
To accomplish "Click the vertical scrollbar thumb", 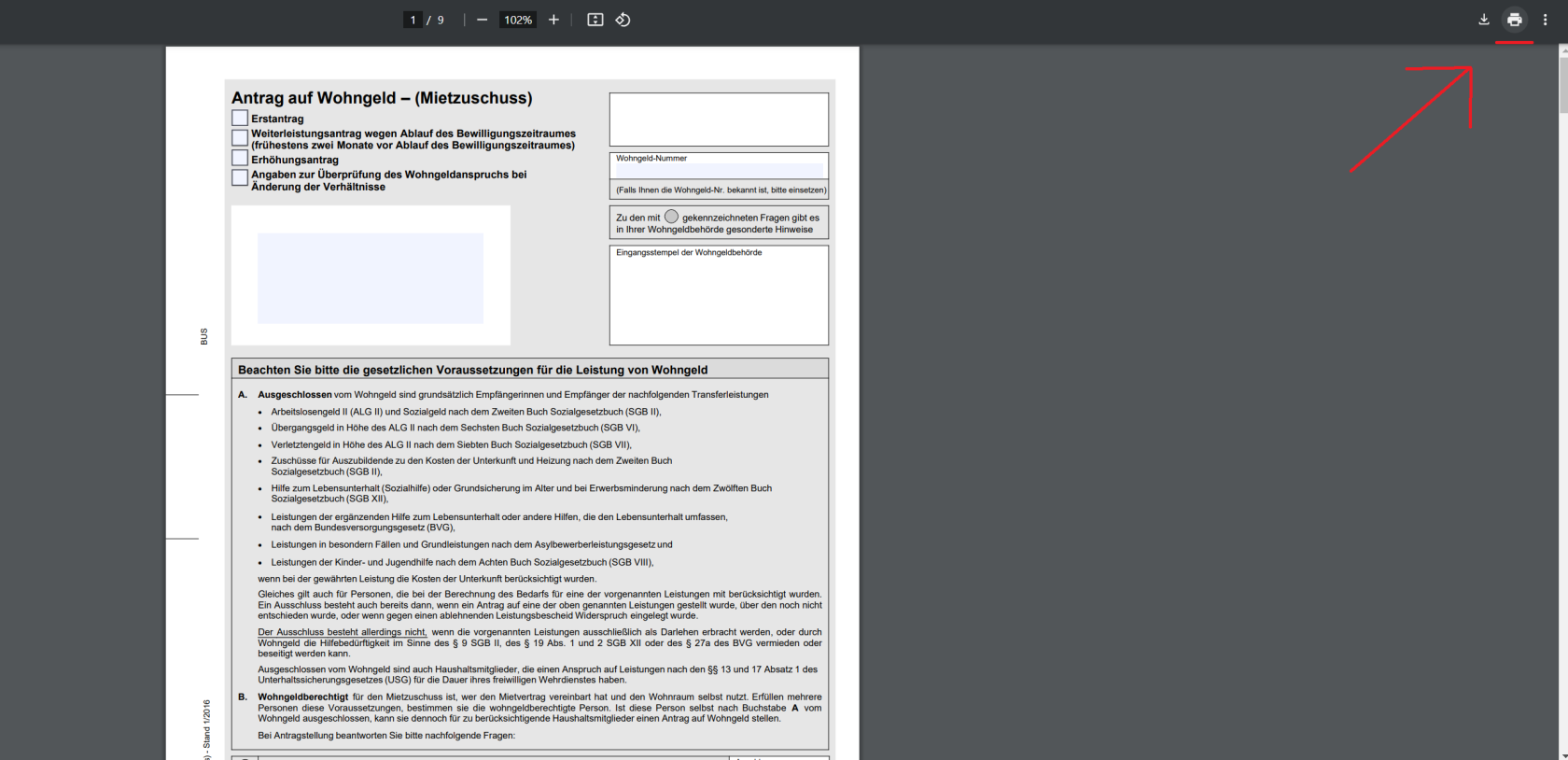I will pos(1563,86).
